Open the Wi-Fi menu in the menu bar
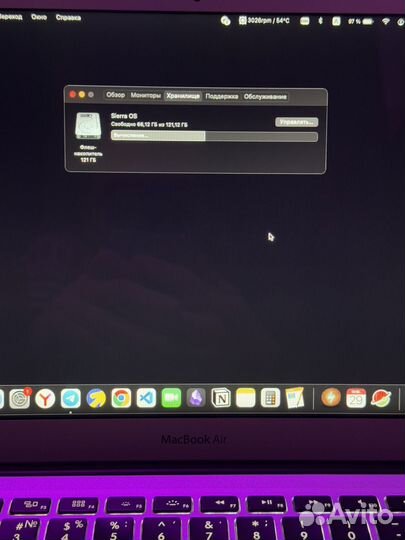405x540 pixels. [386, 21]
